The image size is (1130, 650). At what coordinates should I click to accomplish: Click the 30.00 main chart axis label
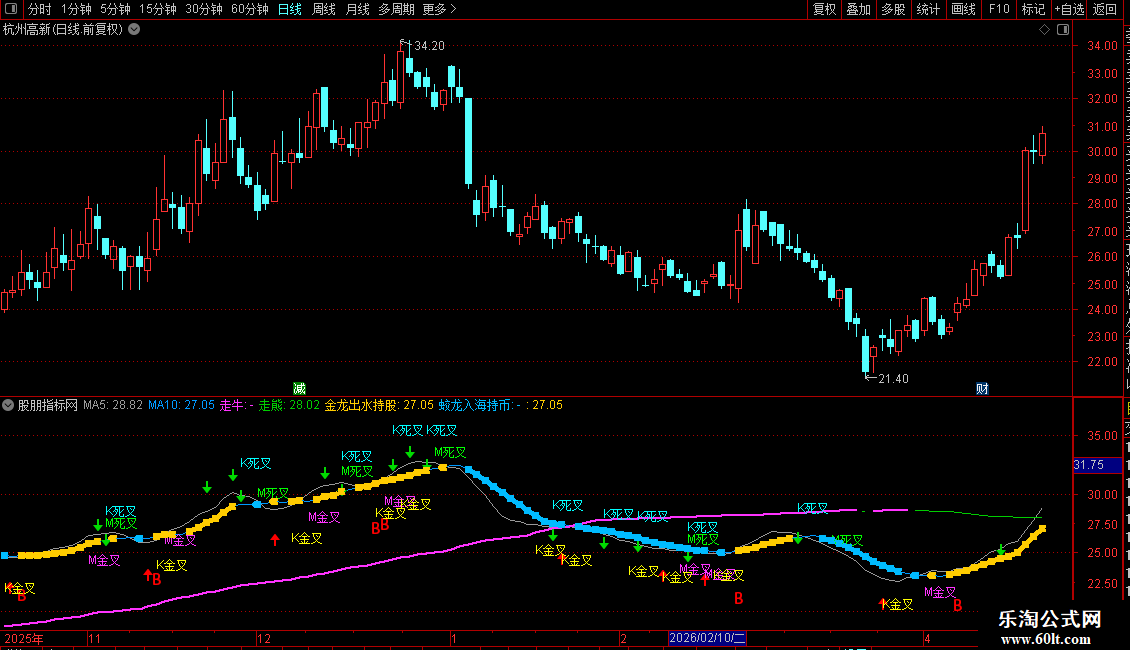click(1103, 151)
